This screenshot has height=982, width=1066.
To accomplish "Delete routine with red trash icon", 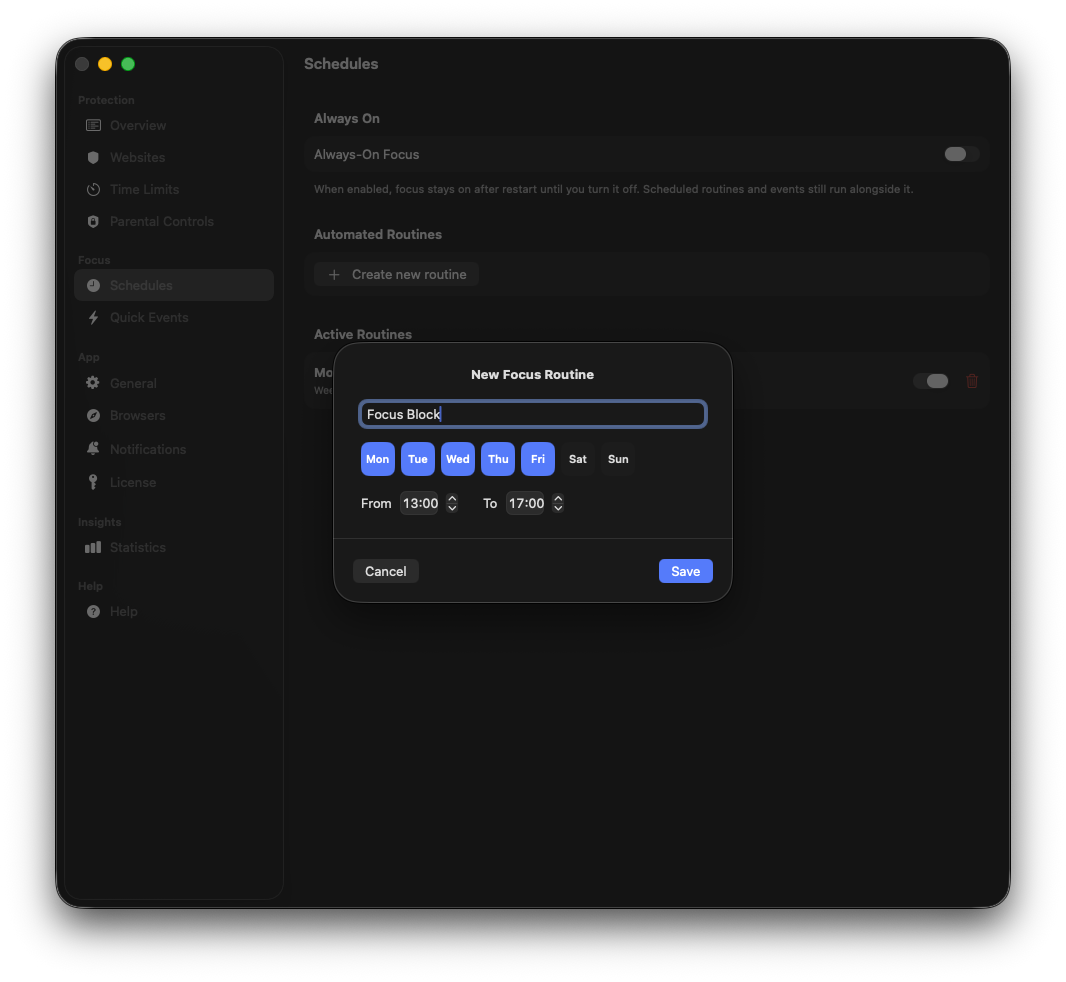I will [972, 381].
